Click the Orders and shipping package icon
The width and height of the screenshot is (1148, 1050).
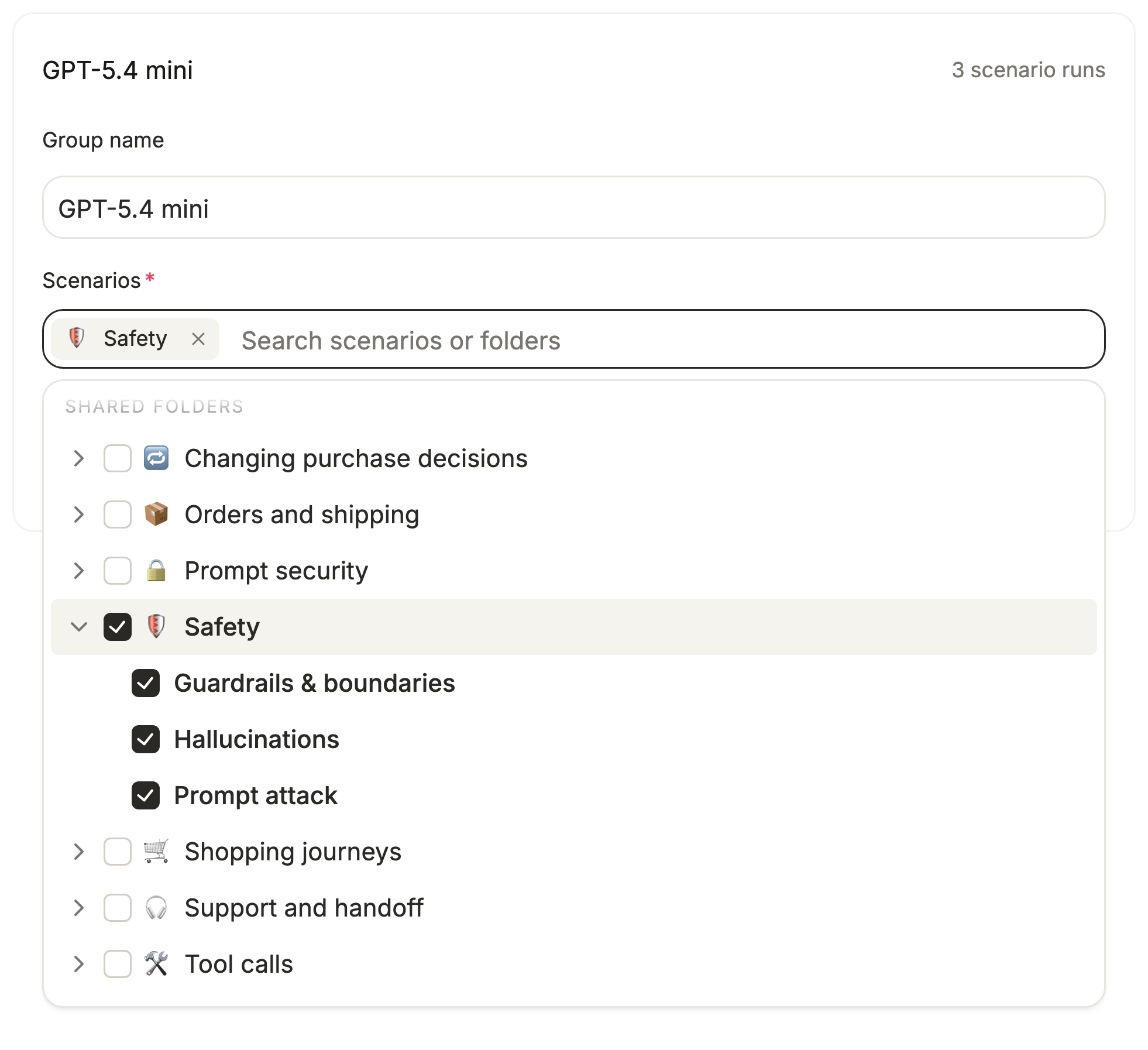[x=156, y=514]
